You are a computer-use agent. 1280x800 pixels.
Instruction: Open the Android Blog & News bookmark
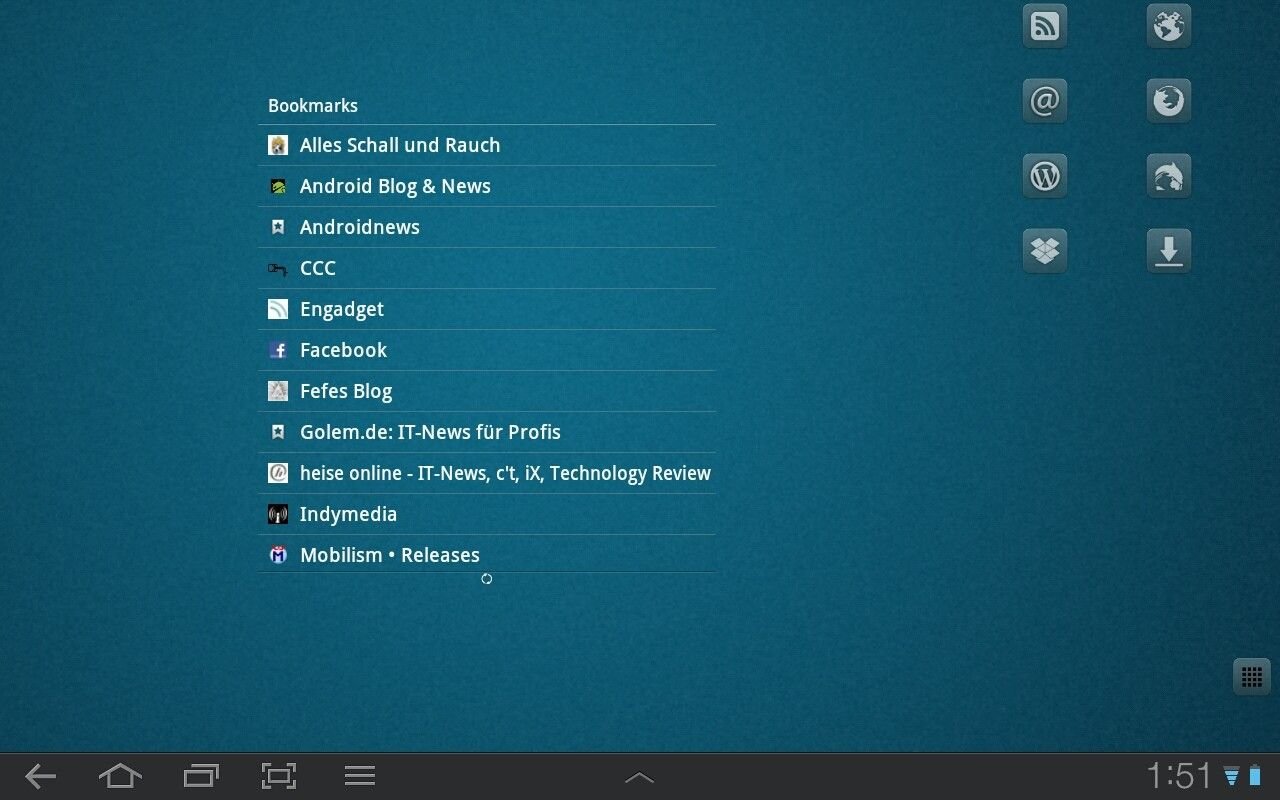coord(487,186)
